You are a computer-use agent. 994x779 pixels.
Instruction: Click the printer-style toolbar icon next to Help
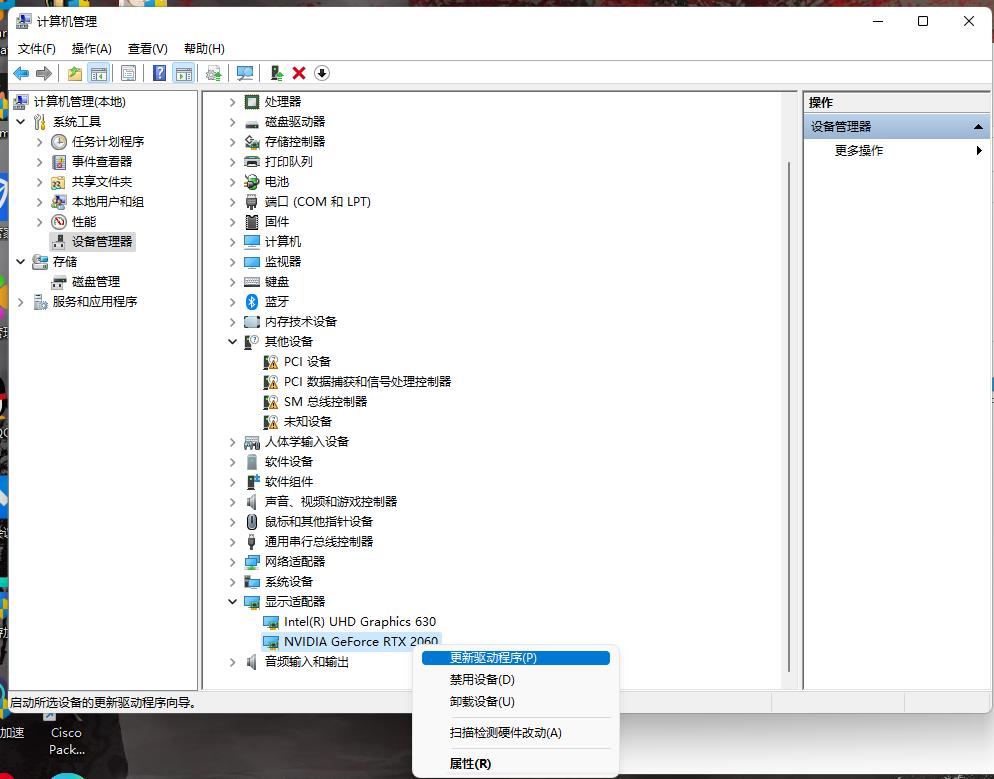click(214, 74)
